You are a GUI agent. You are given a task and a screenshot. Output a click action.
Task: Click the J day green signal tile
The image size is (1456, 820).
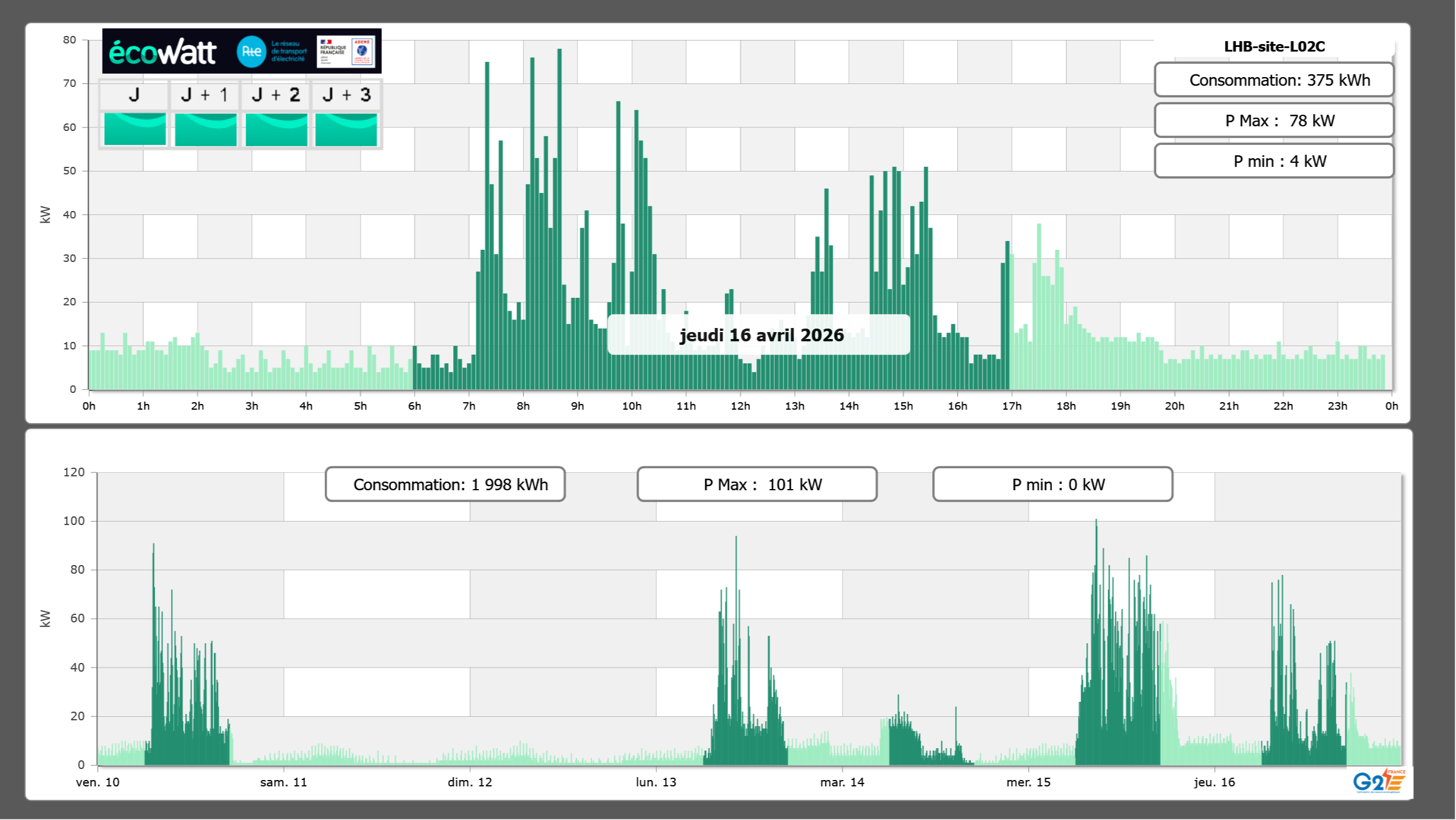[x=135, y=129]
